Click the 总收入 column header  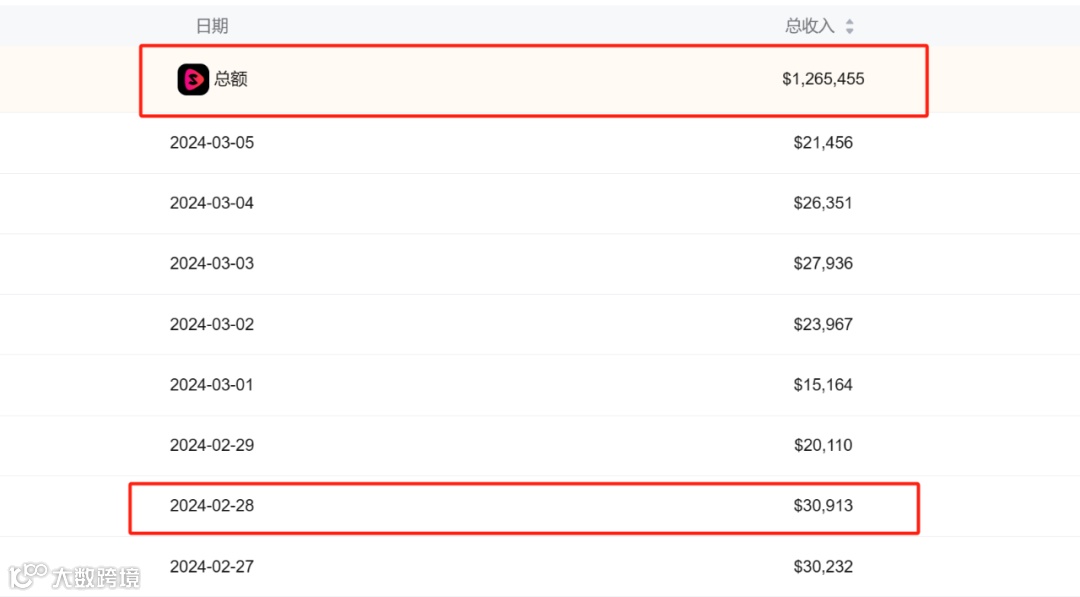coord(810,26)
